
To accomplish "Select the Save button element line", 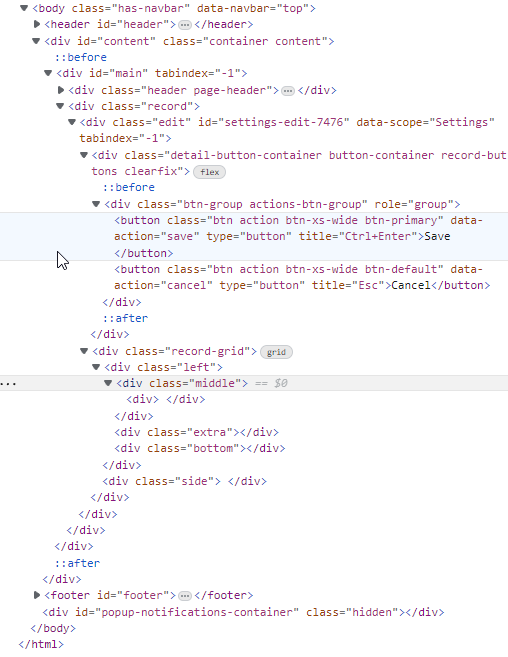I will 254,237.
